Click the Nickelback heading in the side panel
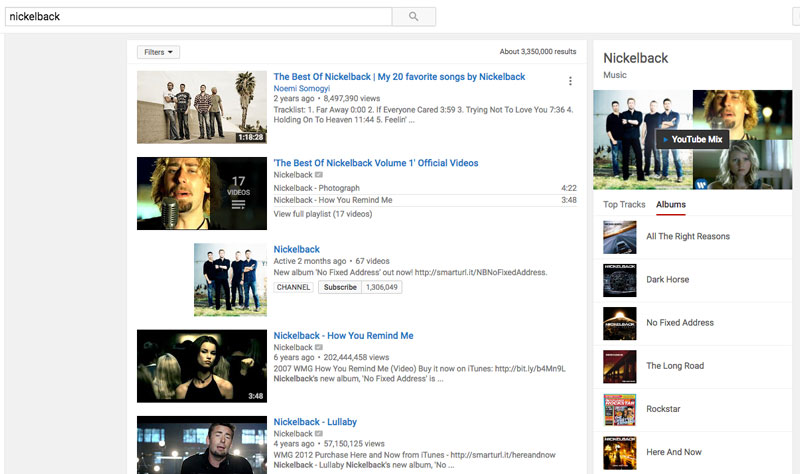Image resolution: width=800 pixels, height=474 pixels. point(635,58)
